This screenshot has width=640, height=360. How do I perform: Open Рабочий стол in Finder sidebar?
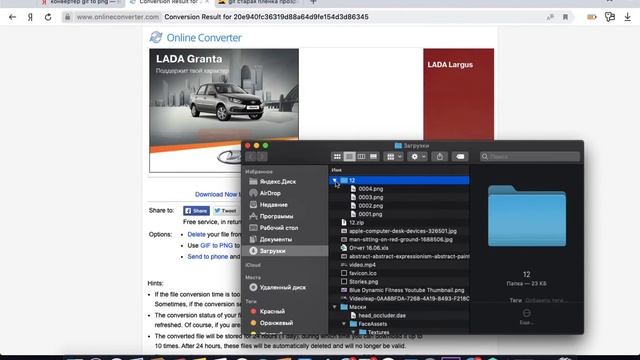tap(279, 228)
